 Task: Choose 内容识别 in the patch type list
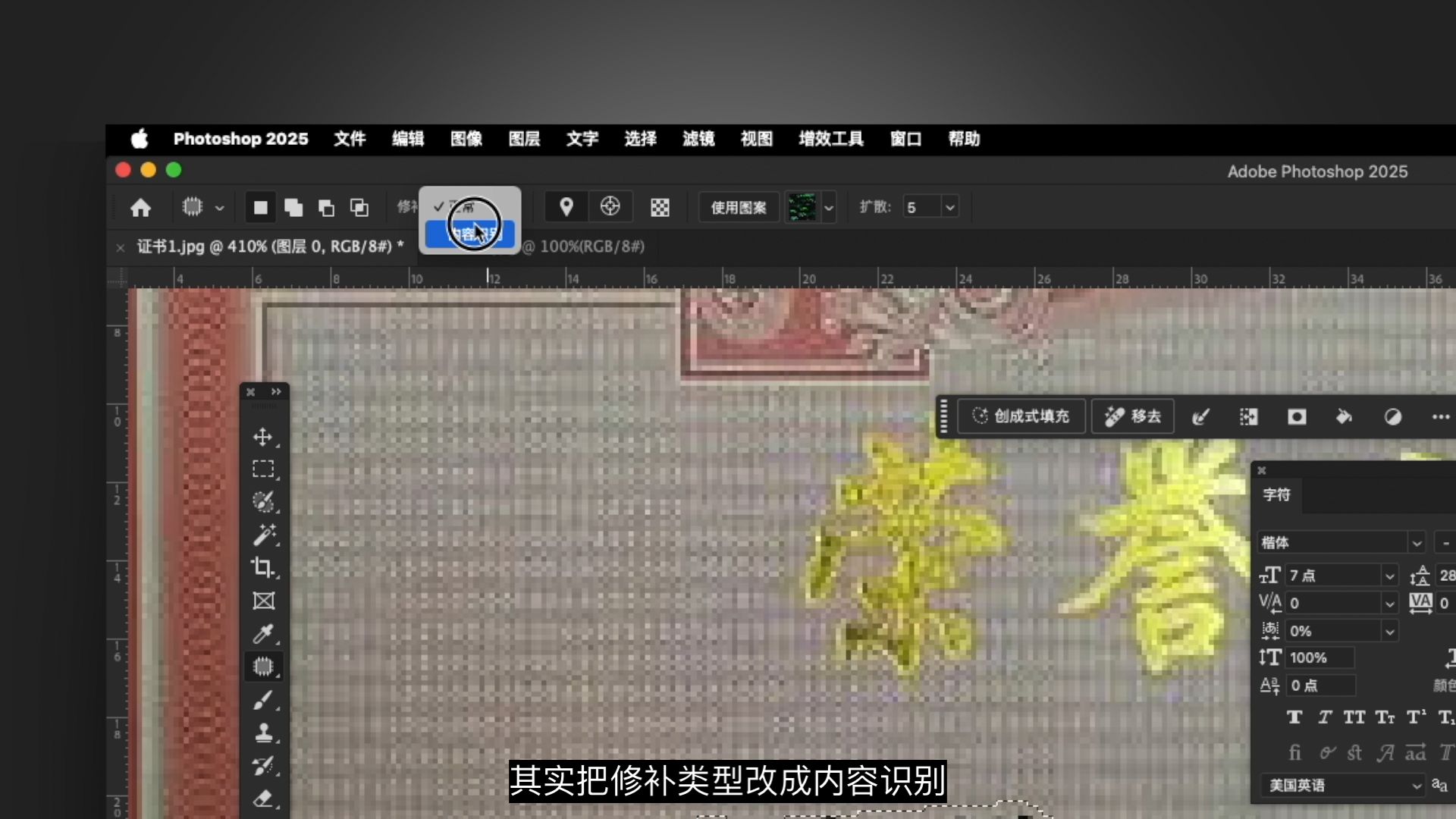coord(470,234)
